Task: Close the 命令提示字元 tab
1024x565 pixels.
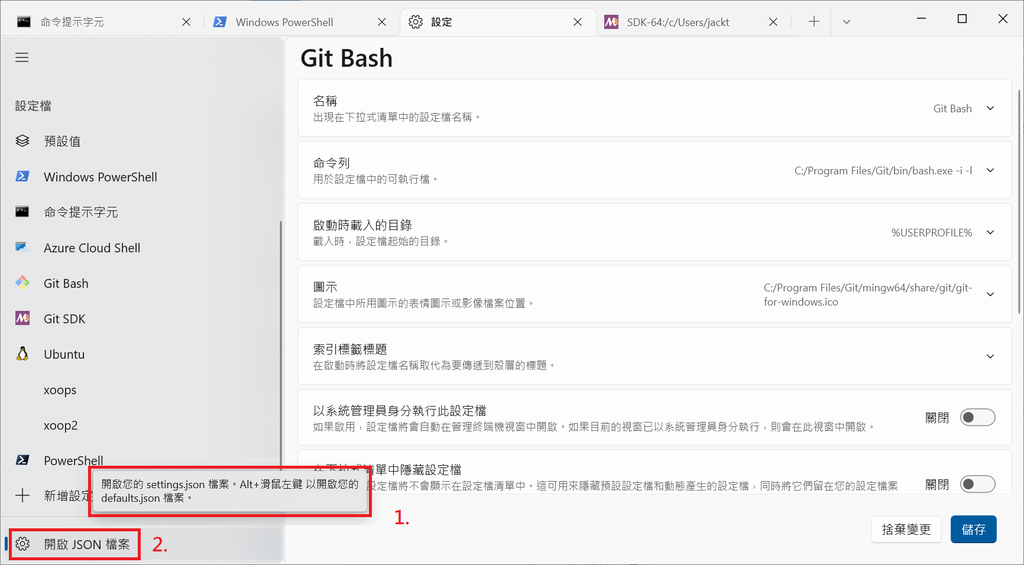Action: (x=186, y=22)
